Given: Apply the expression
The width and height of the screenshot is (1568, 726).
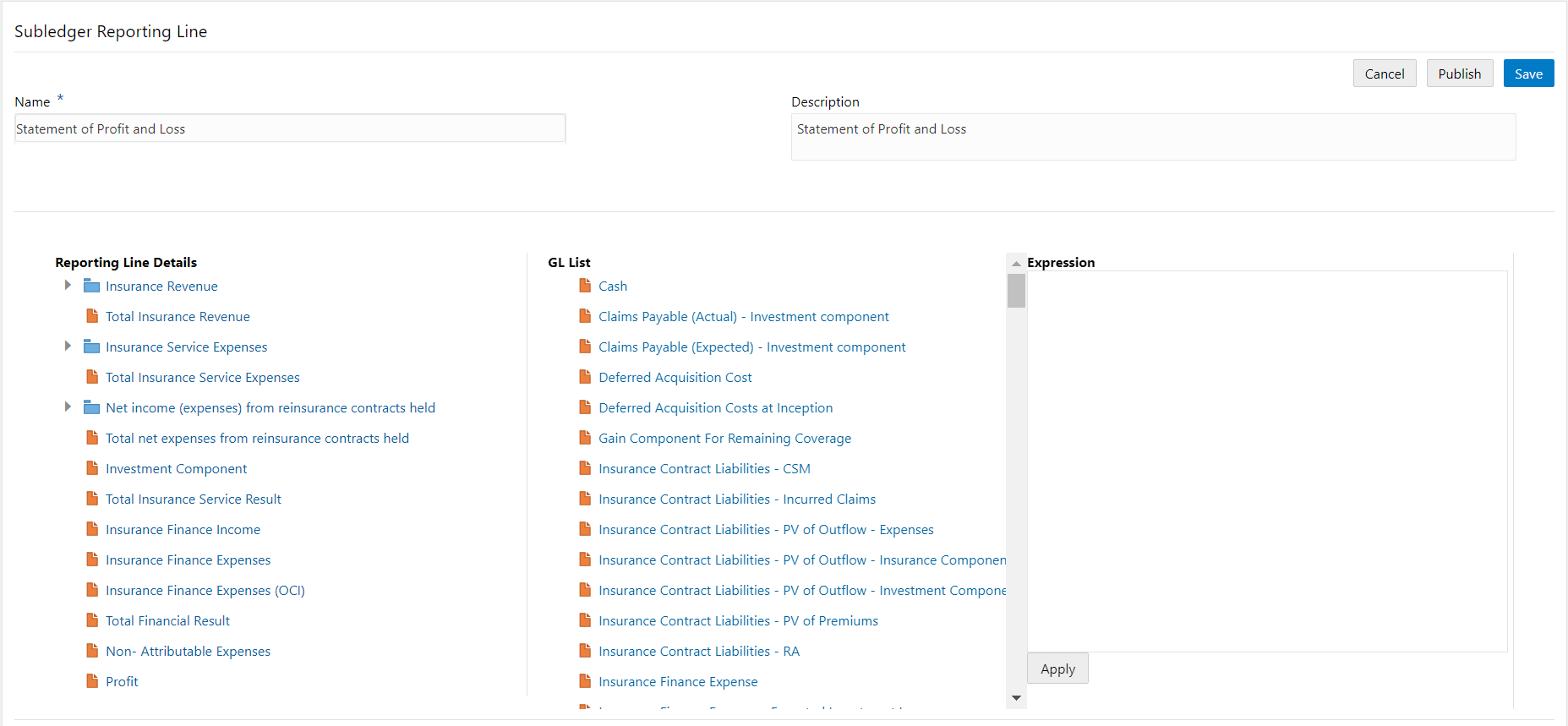Looking at the screenshot, I should [x=1057, y=669].
